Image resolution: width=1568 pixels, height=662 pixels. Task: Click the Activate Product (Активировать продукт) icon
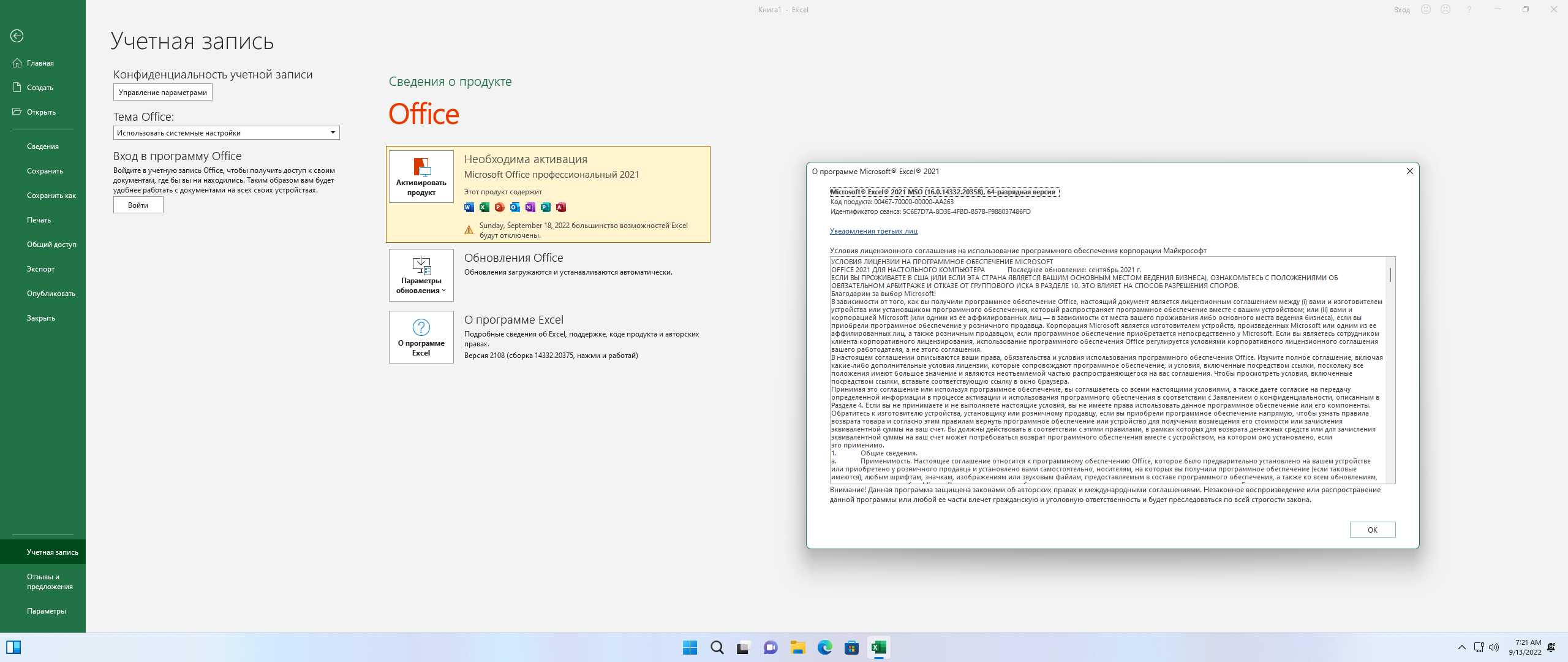coord(421,177)
